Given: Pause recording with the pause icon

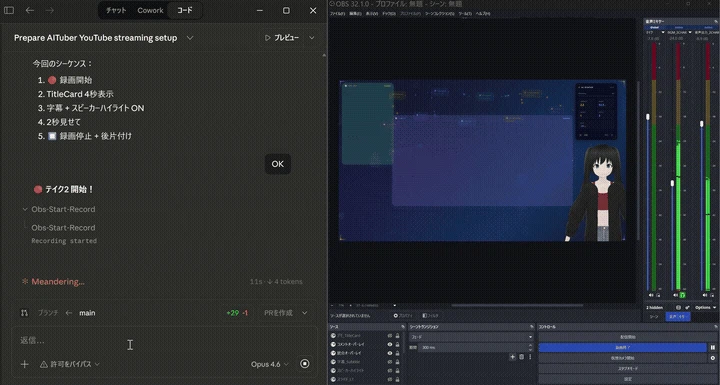Looking at the screenshot, I should (713, 348).
